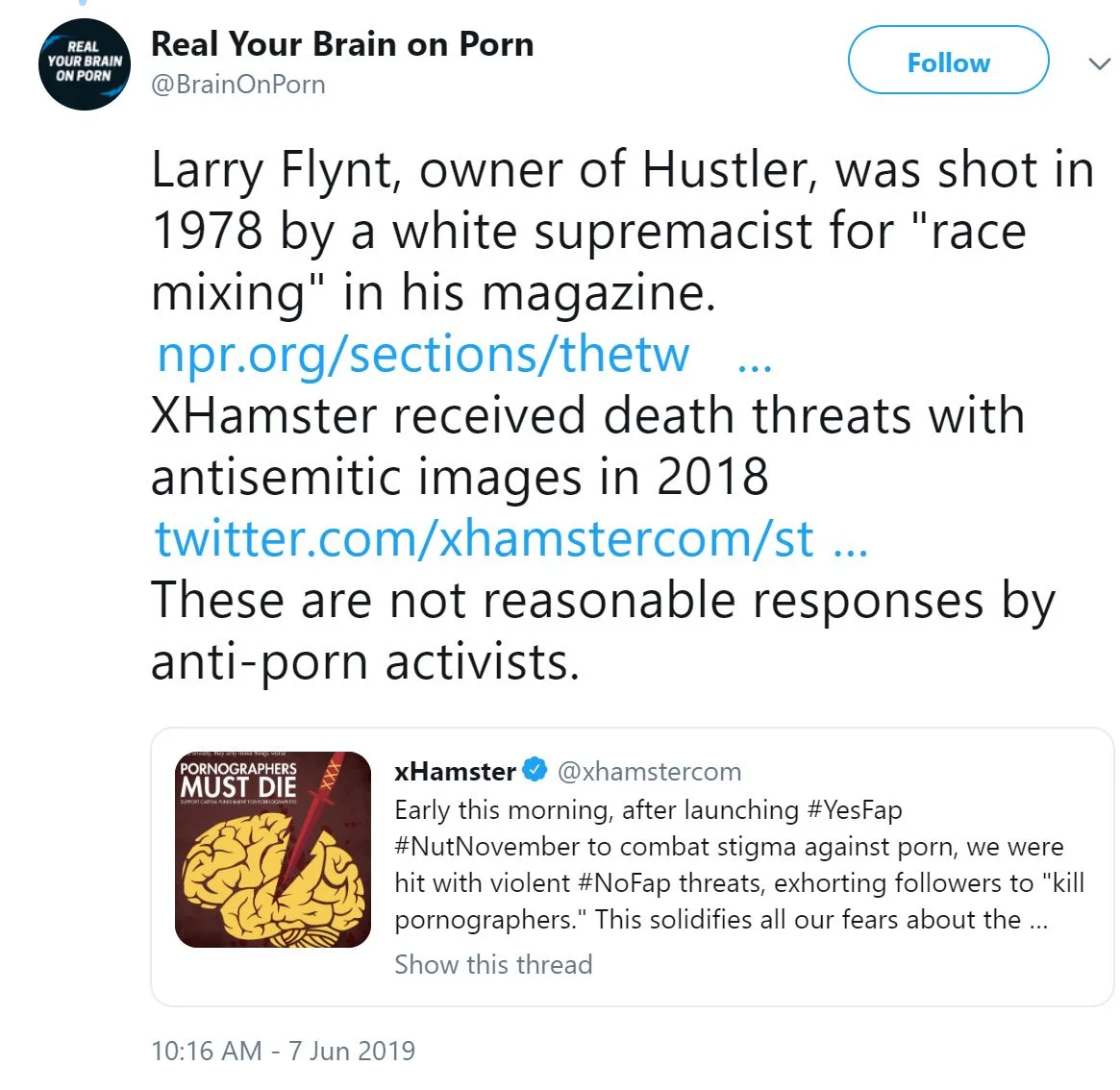
Task: Click the Real Your Brain on Porn avatar
Action: point(85,63)
